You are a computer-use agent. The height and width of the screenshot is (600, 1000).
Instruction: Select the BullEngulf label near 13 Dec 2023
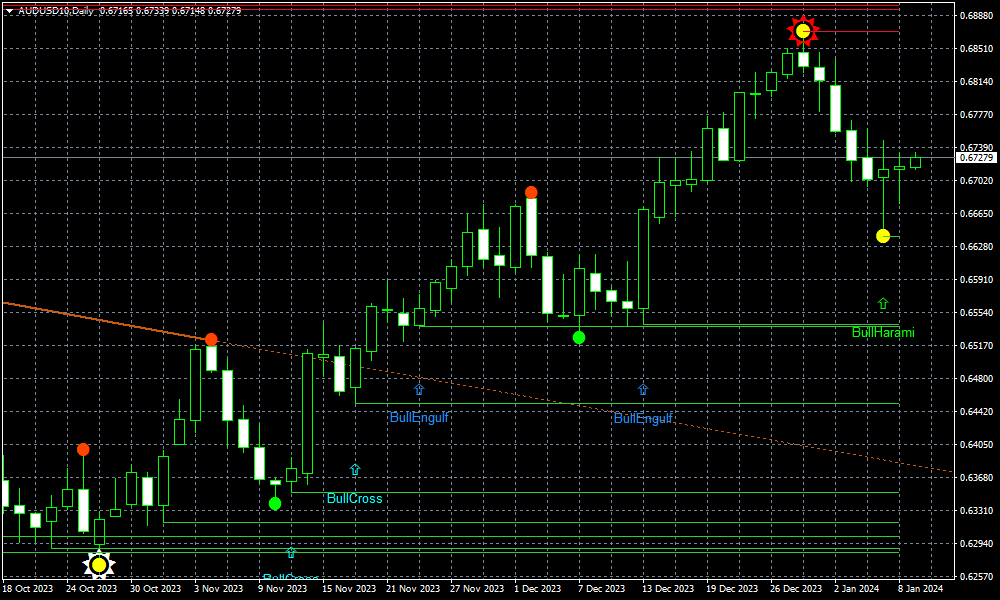click(643, 418)
